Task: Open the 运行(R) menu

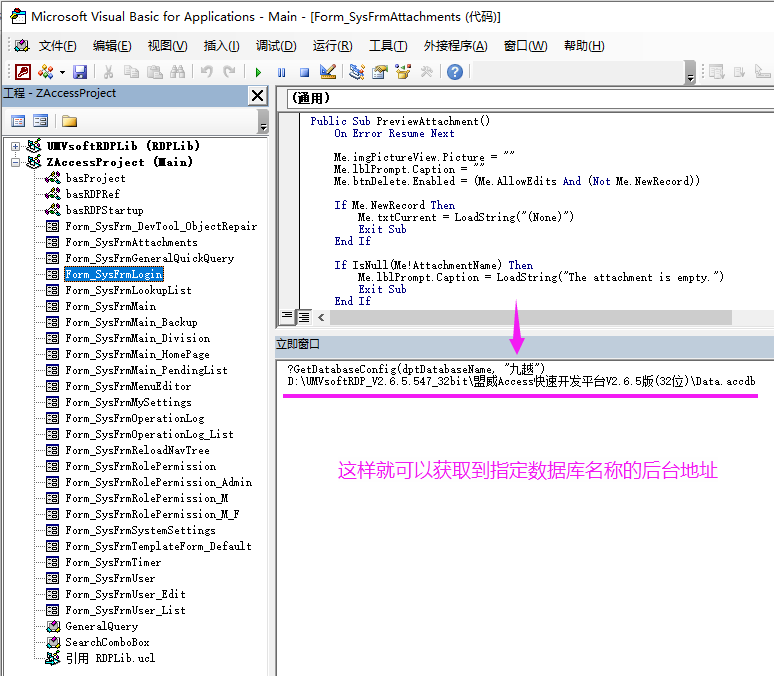Action: [332, 46]
